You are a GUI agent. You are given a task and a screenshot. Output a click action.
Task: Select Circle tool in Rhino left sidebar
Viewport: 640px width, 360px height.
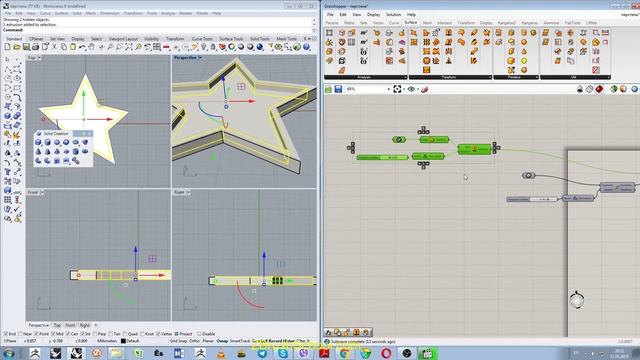[8, 78]
